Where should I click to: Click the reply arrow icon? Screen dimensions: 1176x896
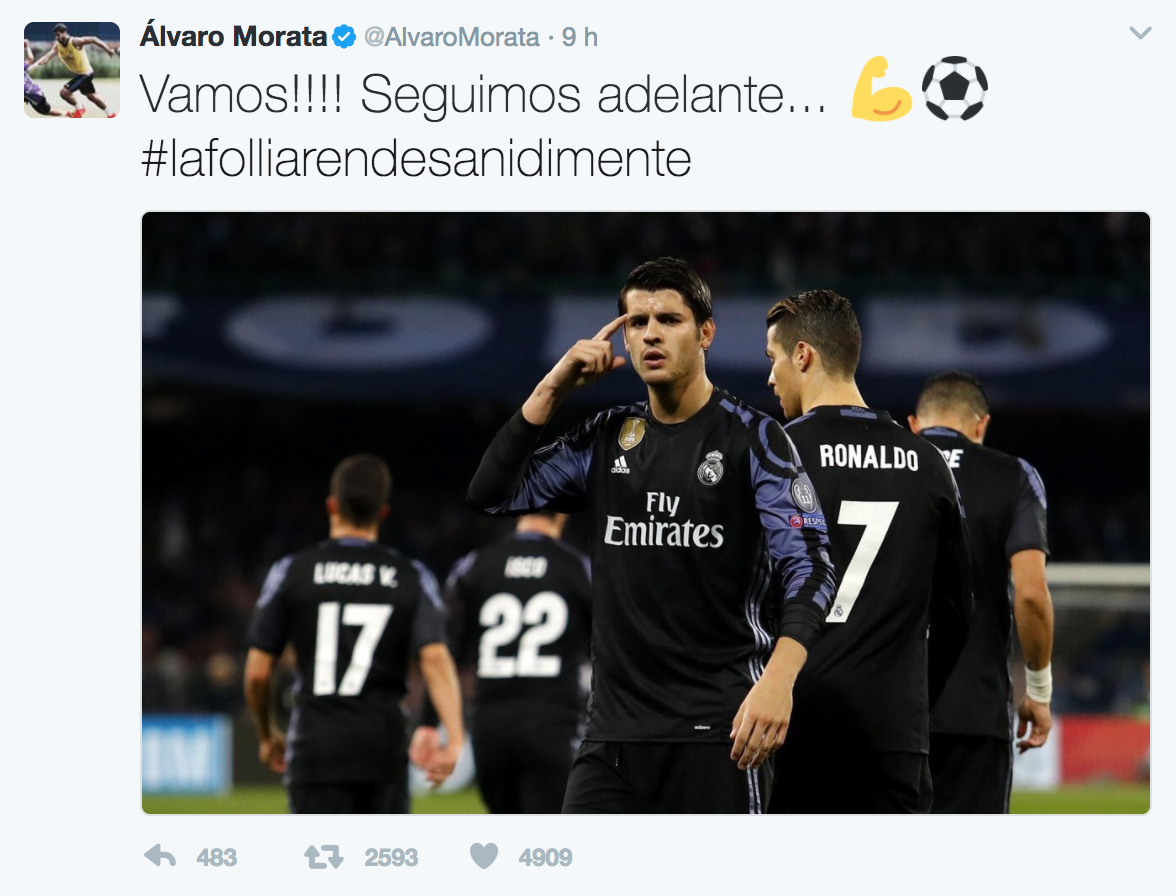tap(160, 856)
